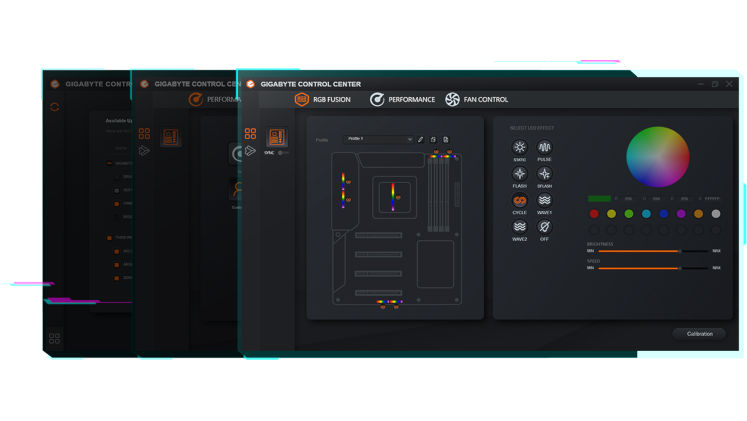Viewport: 747px width, 421px height.
Task: Click the hex color code field
Action: point(712,199)
